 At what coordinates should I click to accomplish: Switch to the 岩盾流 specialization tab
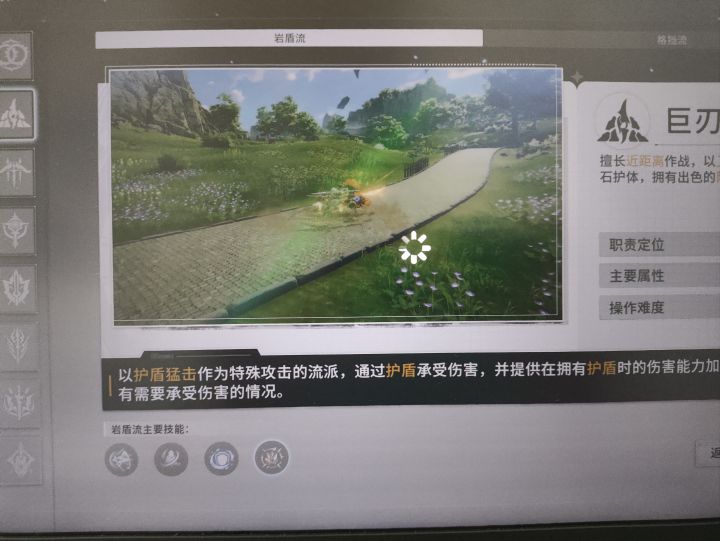289,39
